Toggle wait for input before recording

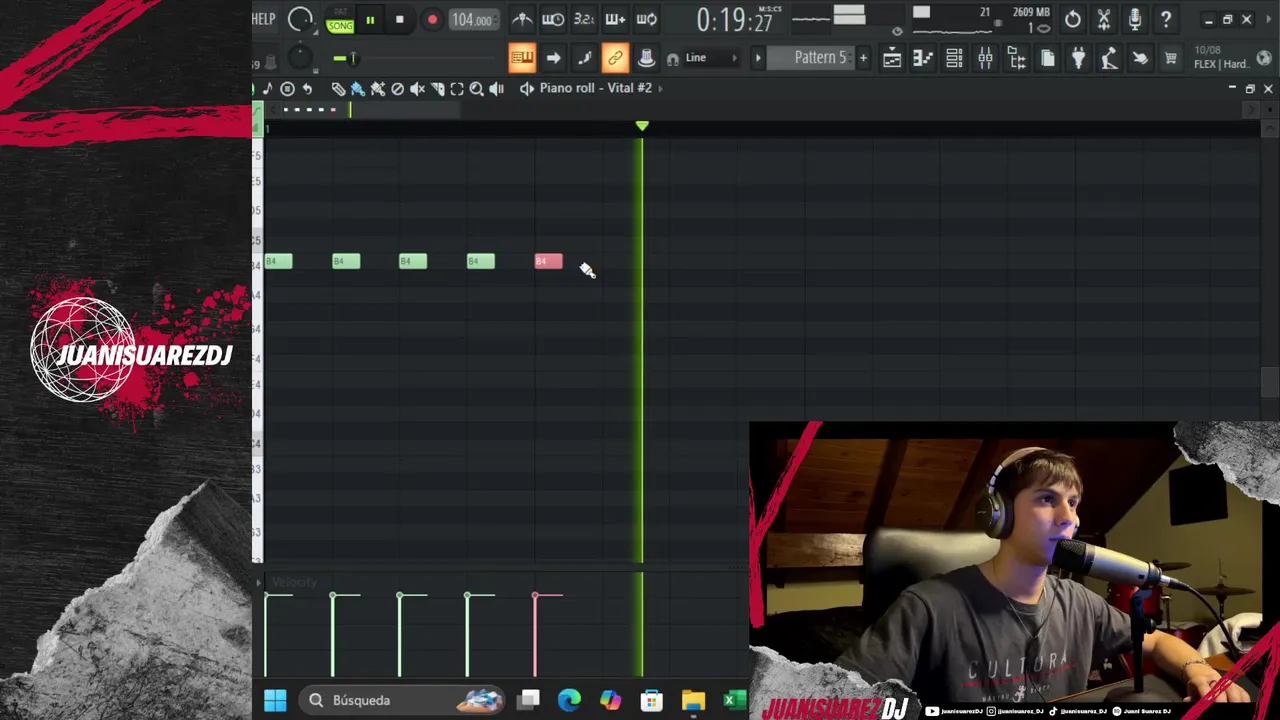[x=553, y=19]
